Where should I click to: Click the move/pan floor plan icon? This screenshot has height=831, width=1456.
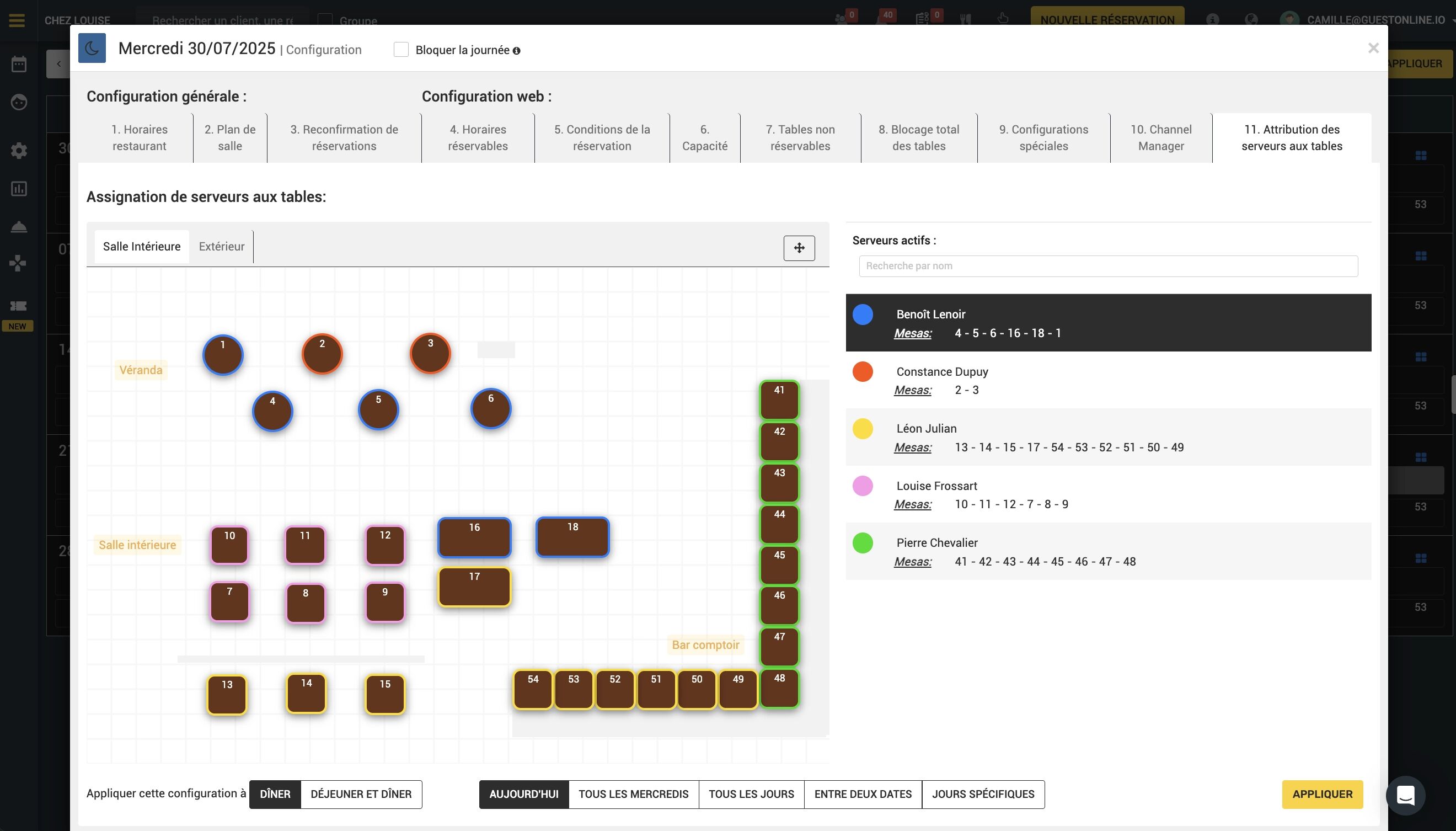click(x=799, y=248)
